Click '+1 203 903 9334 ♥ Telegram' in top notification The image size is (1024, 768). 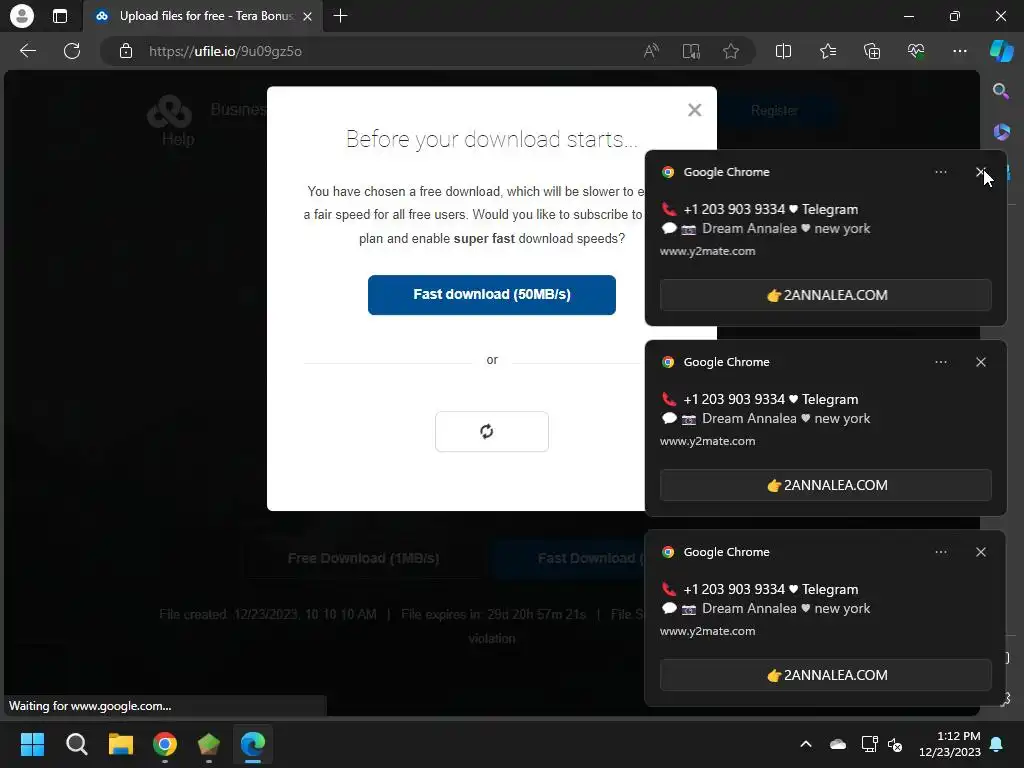771,209
